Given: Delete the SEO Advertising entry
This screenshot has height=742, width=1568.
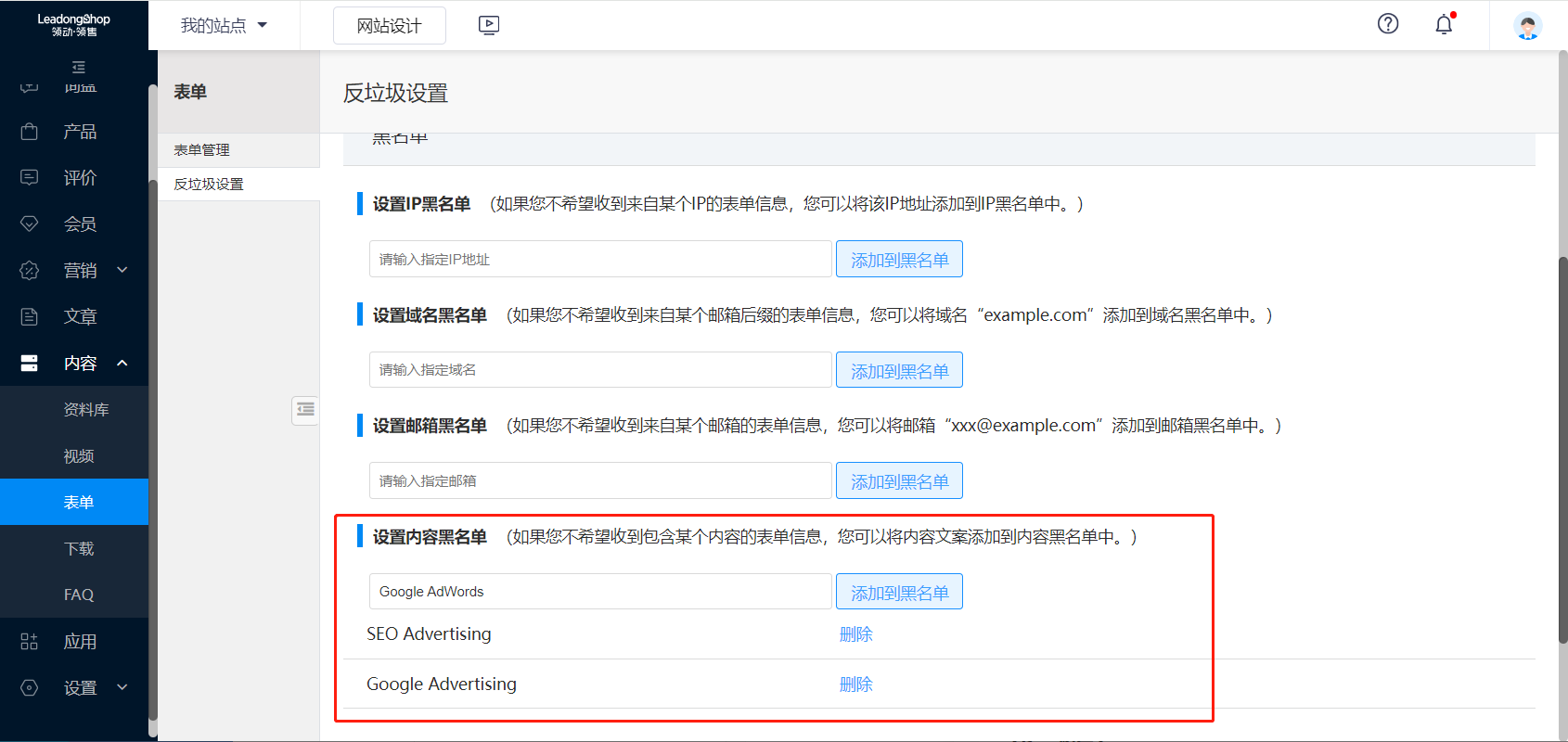Looking at the screenshot, I should coord(855,634).
